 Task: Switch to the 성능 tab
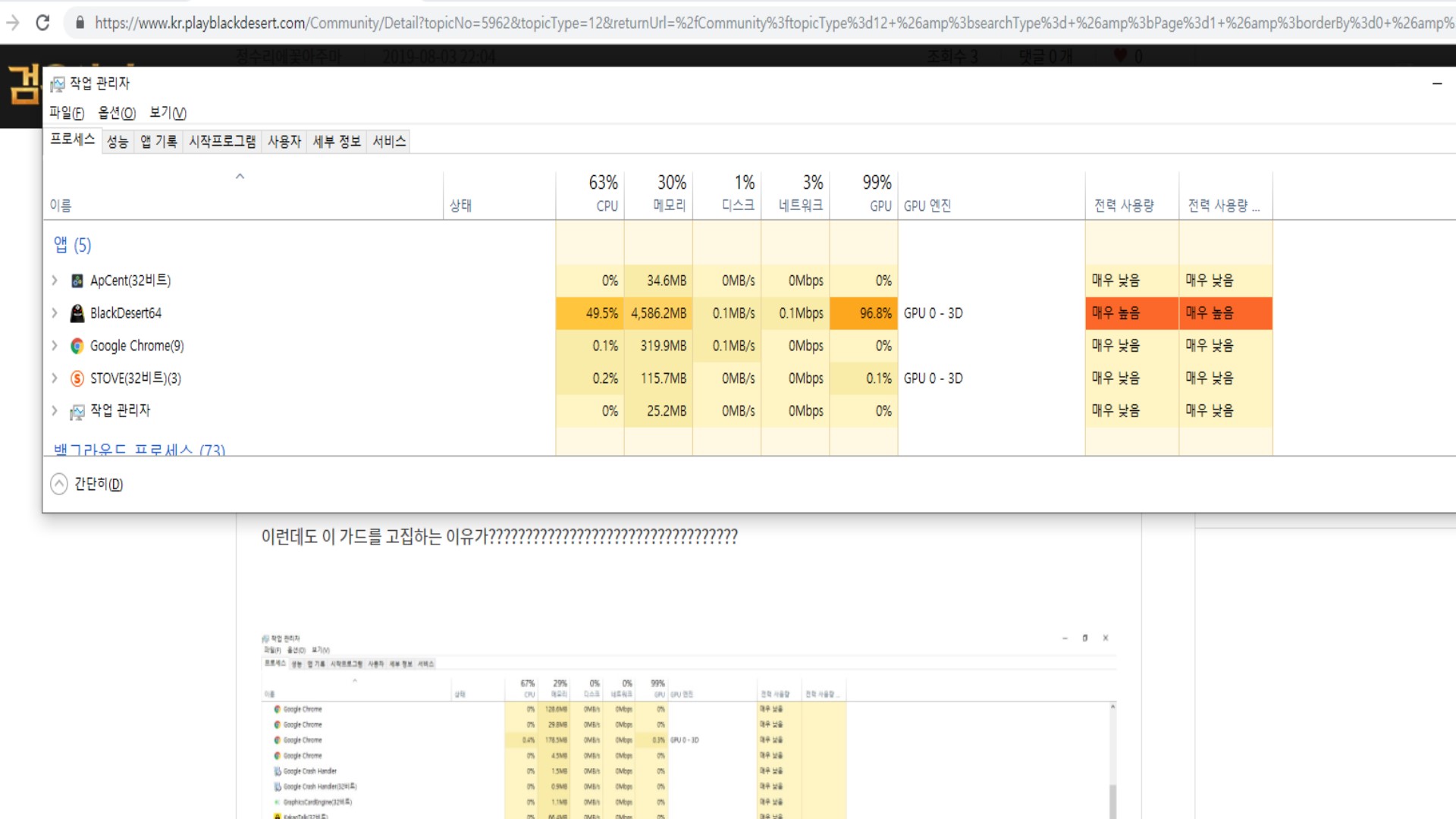pos(118,142)
